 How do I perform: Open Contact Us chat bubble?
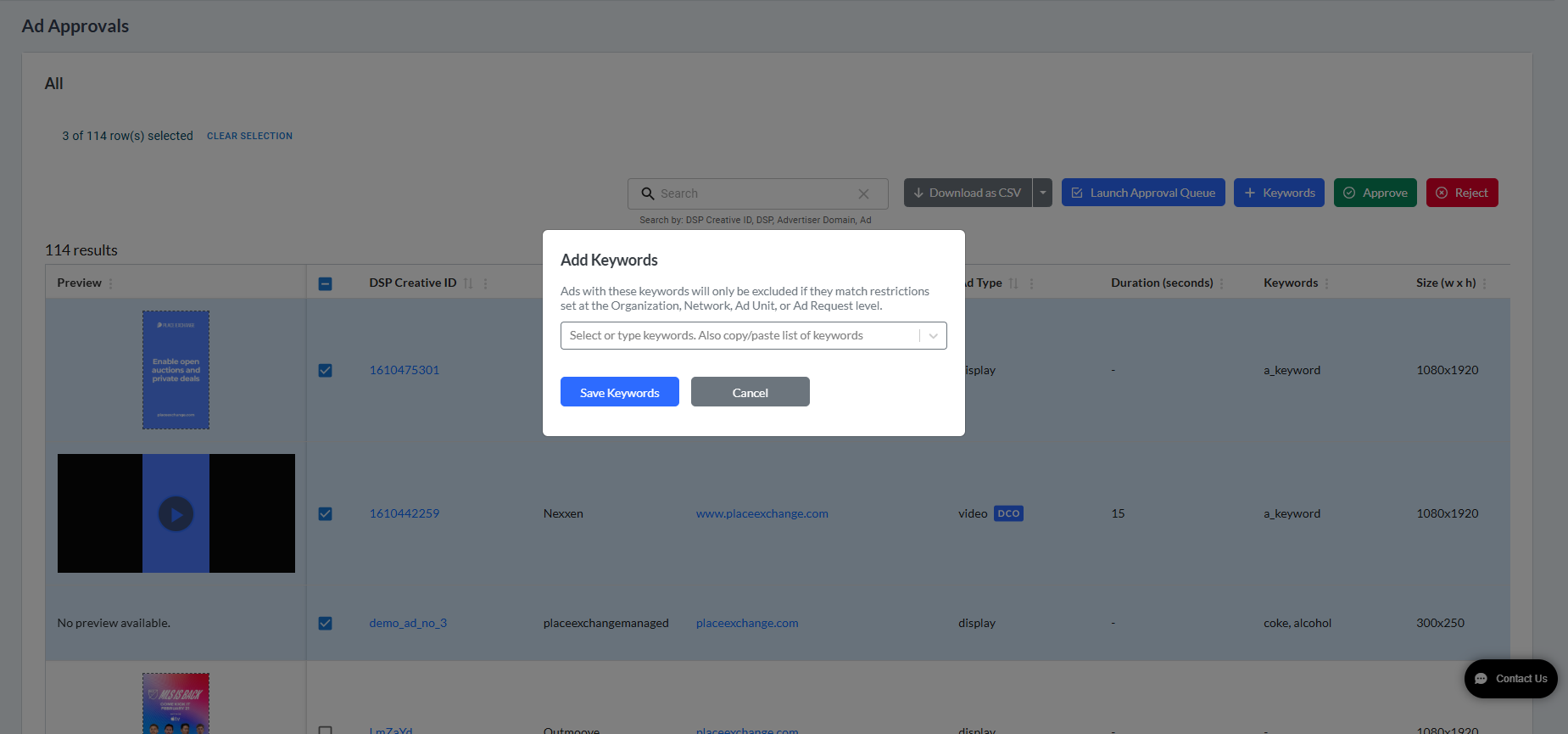tap(1510, 679)
